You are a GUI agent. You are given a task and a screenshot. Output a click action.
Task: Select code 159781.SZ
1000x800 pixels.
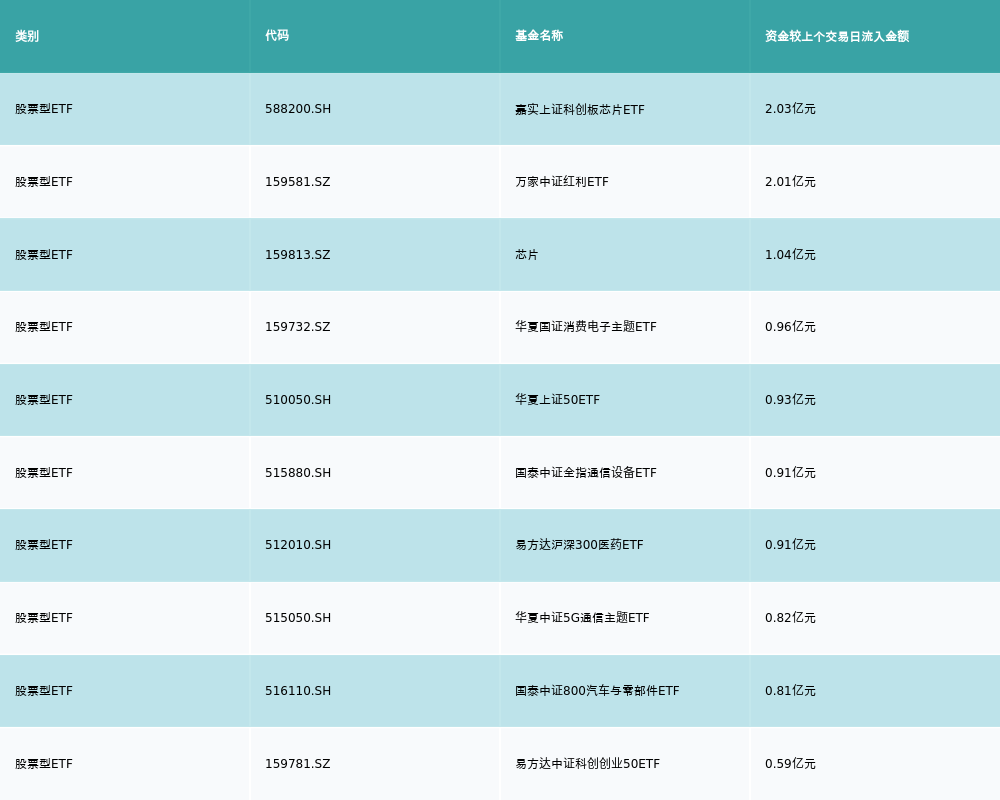[x=298, y=764]
